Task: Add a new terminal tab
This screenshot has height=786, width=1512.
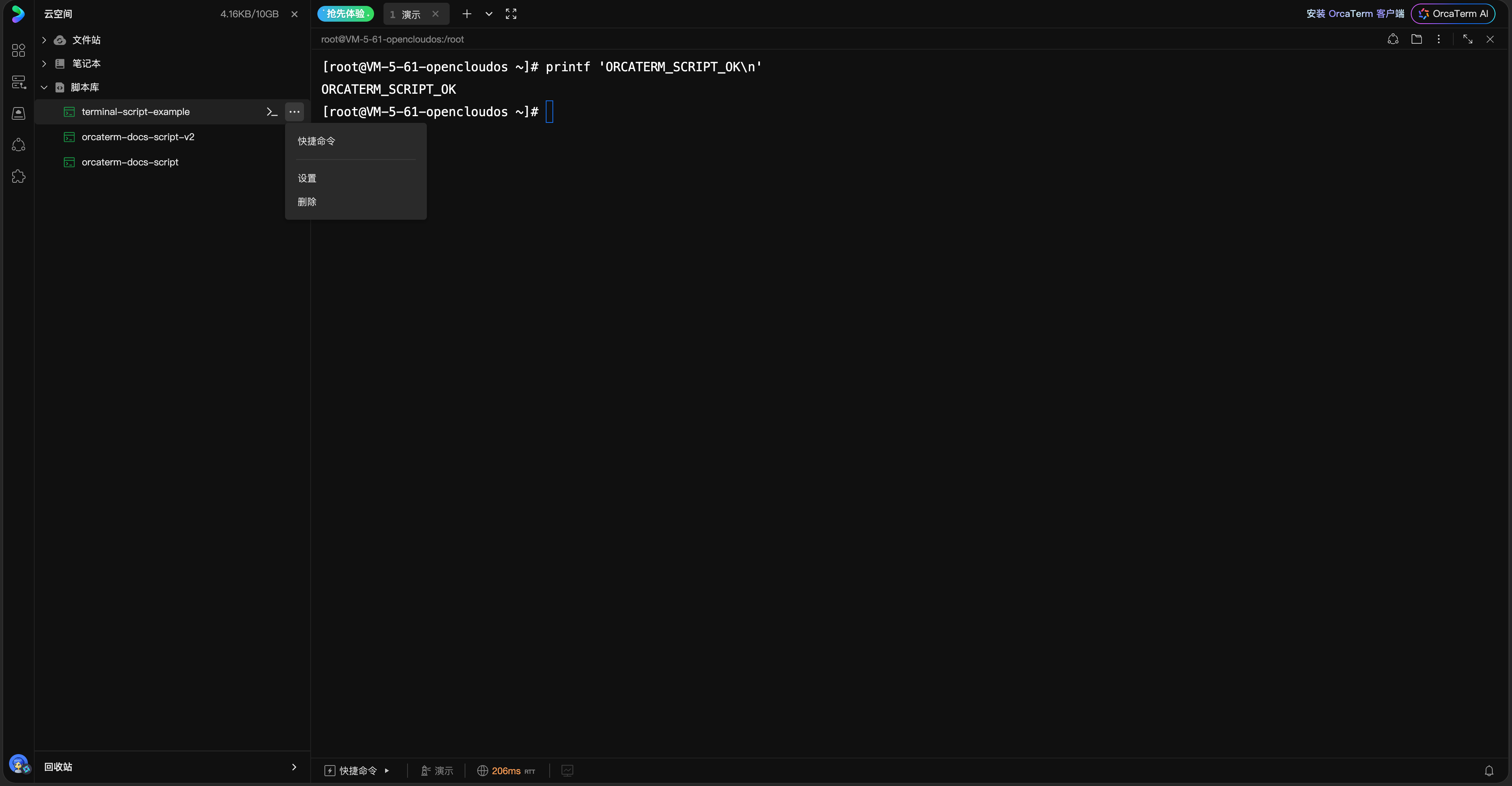Action: [x=467, y=14]
